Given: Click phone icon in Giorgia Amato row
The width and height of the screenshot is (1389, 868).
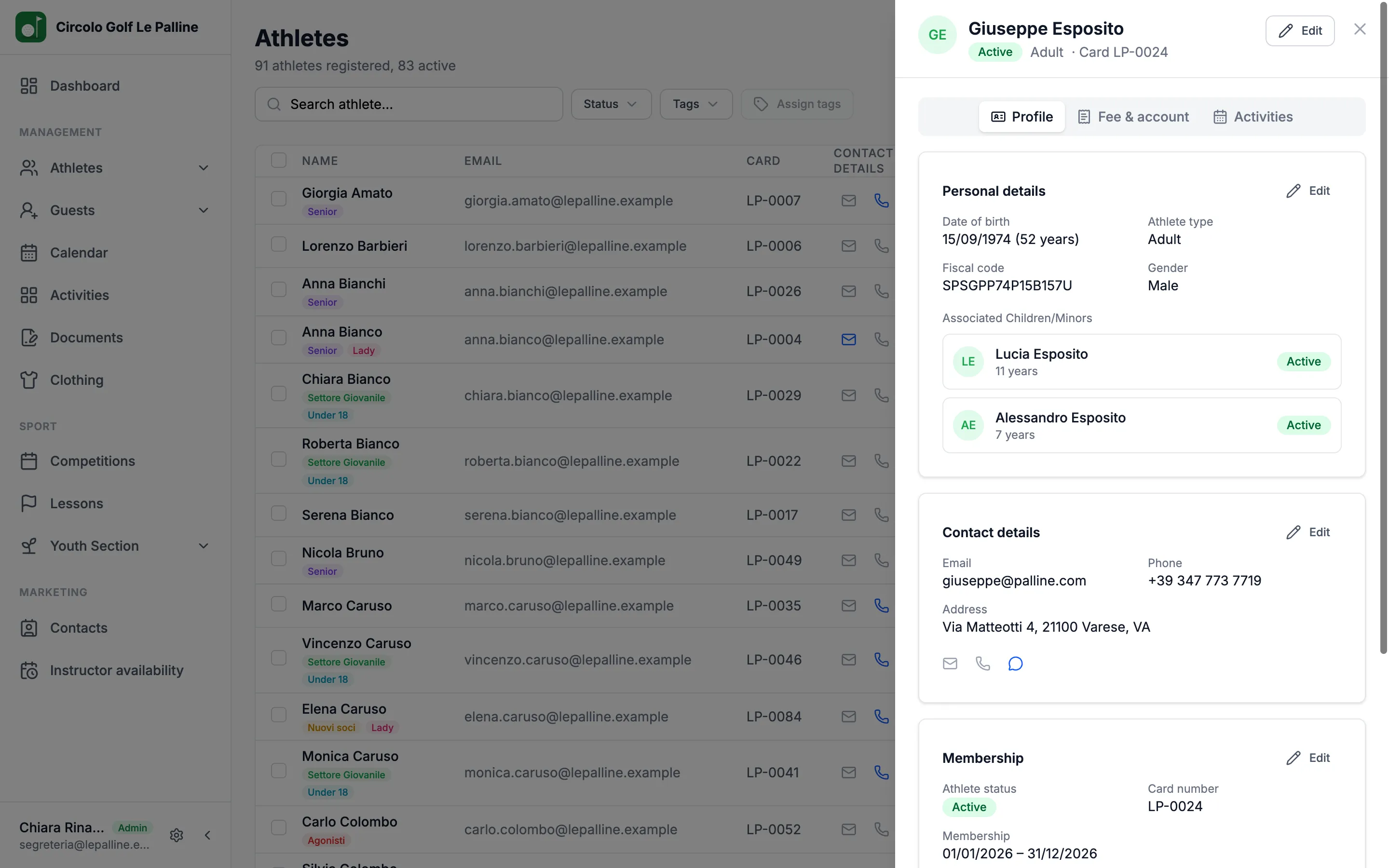Looking at the screenshot, I should coord(882,200).
